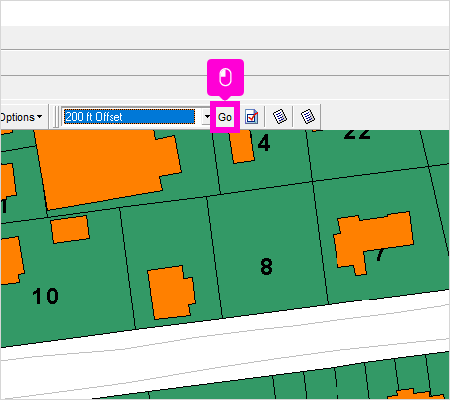Screen dimensions: 450x400
Task: Expand the 200 ft Offset combo box arrow
Action: click(207, 117)
